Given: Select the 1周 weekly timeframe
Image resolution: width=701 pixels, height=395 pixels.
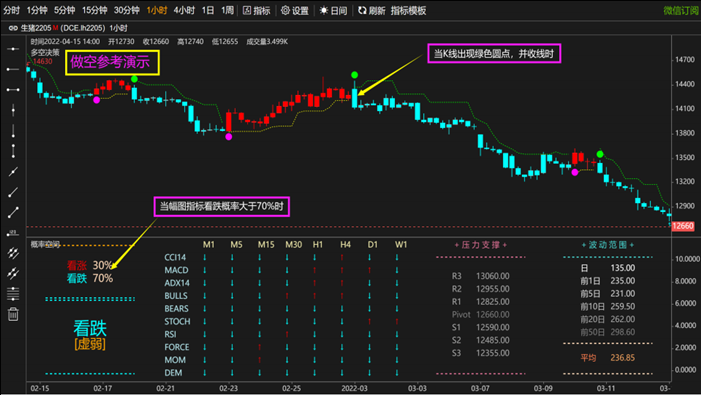Looking at the screenshot, I should tap(227, 10).
